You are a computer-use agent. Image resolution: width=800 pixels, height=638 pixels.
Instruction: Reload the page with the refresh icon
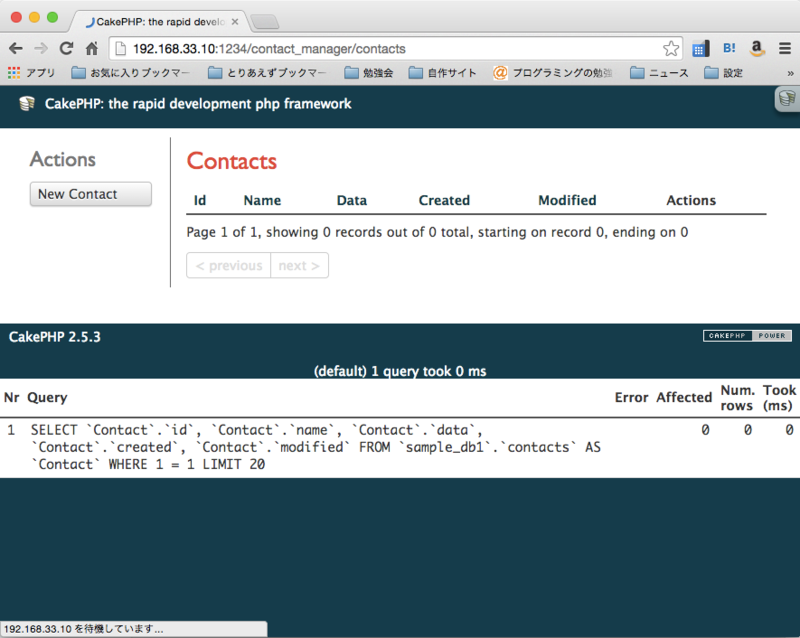pyautogui.click(x=66, y=48)
